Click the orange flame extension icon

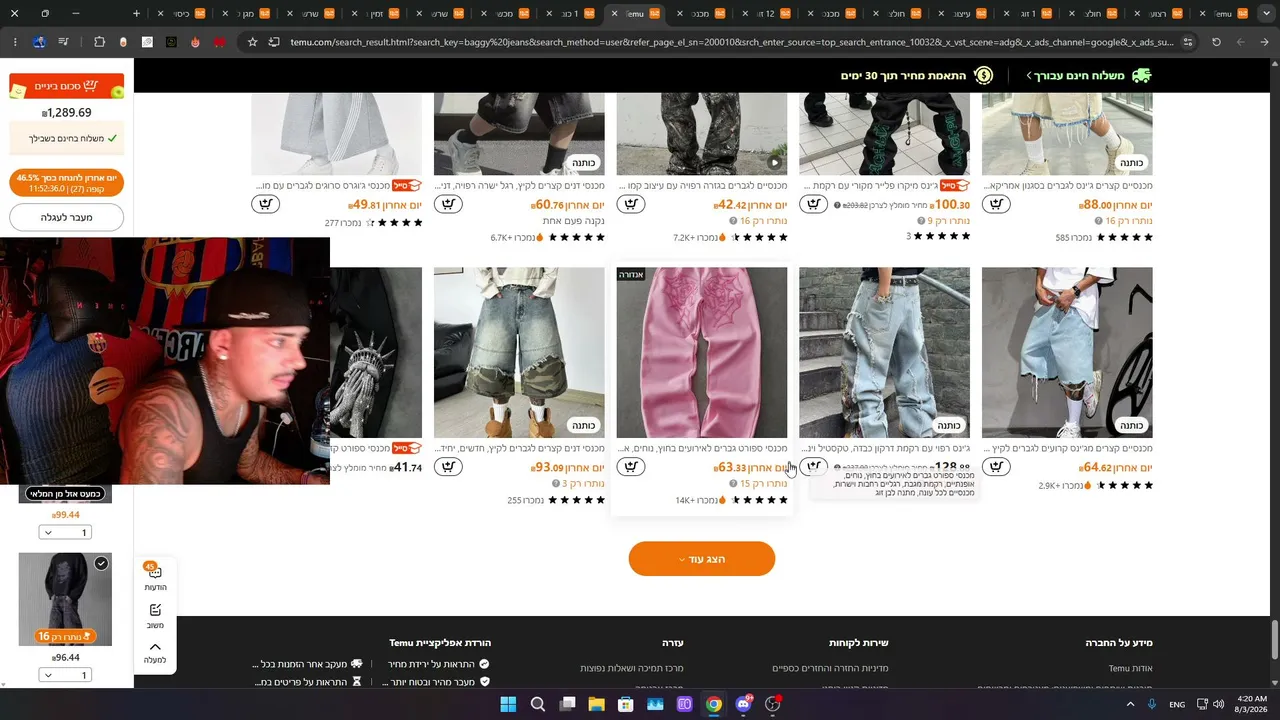coord(195,42)
